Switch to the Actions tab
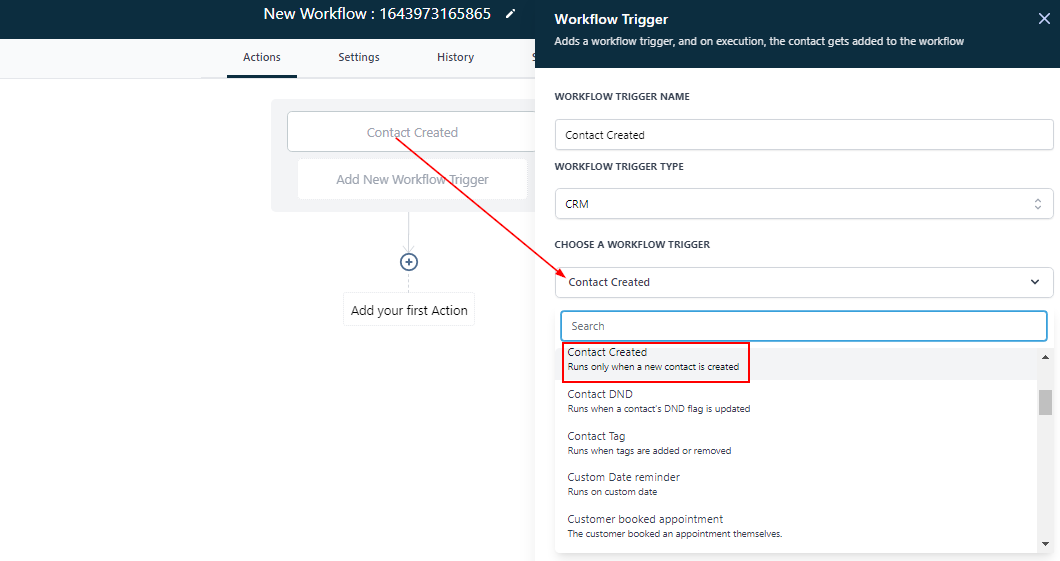This screenshot has width=1060, height=561. [262, 57]
